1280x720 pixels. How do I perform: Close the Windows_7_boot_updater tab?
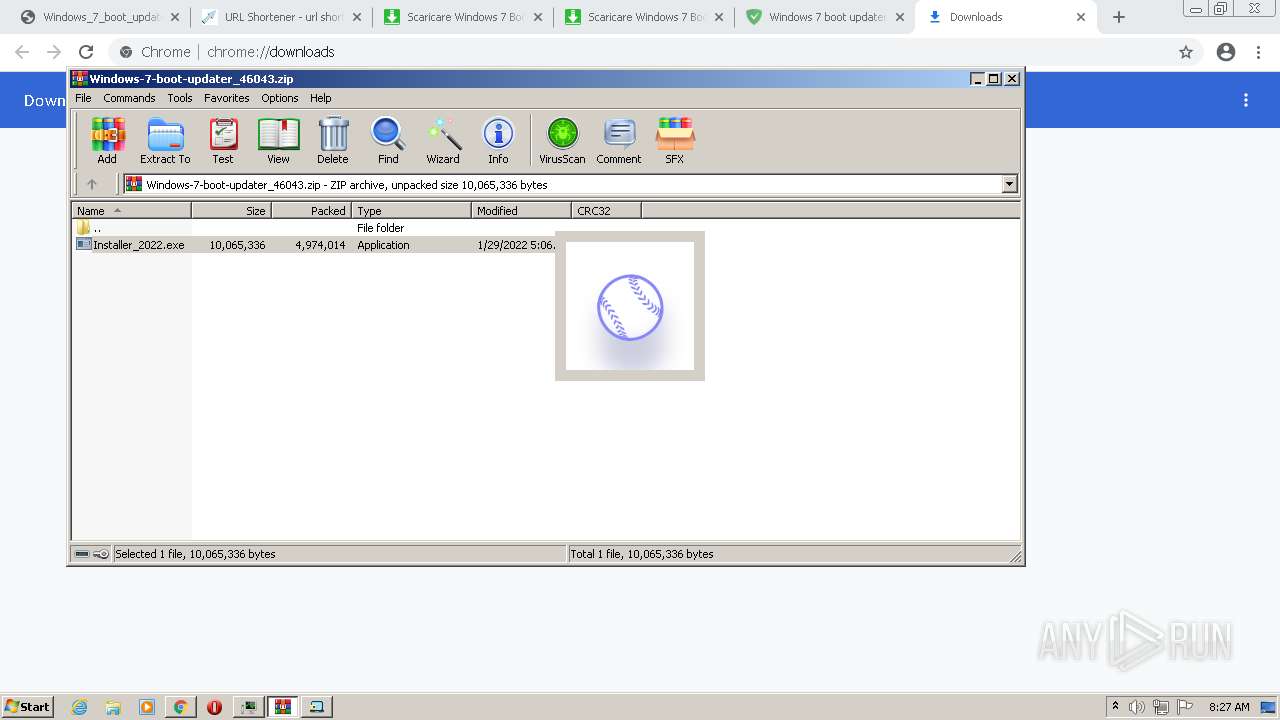point(175,17)
